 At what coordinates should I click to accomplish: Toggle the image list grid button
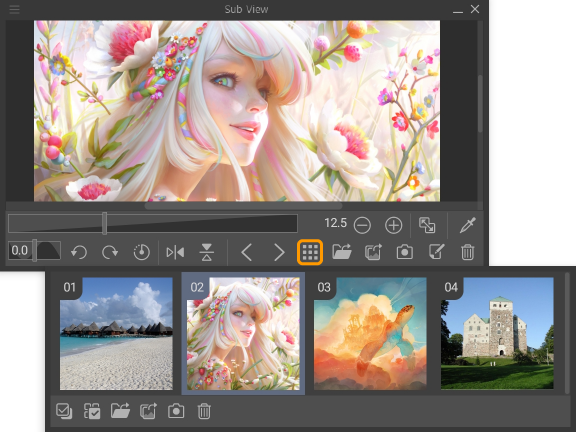click(310, 252)
